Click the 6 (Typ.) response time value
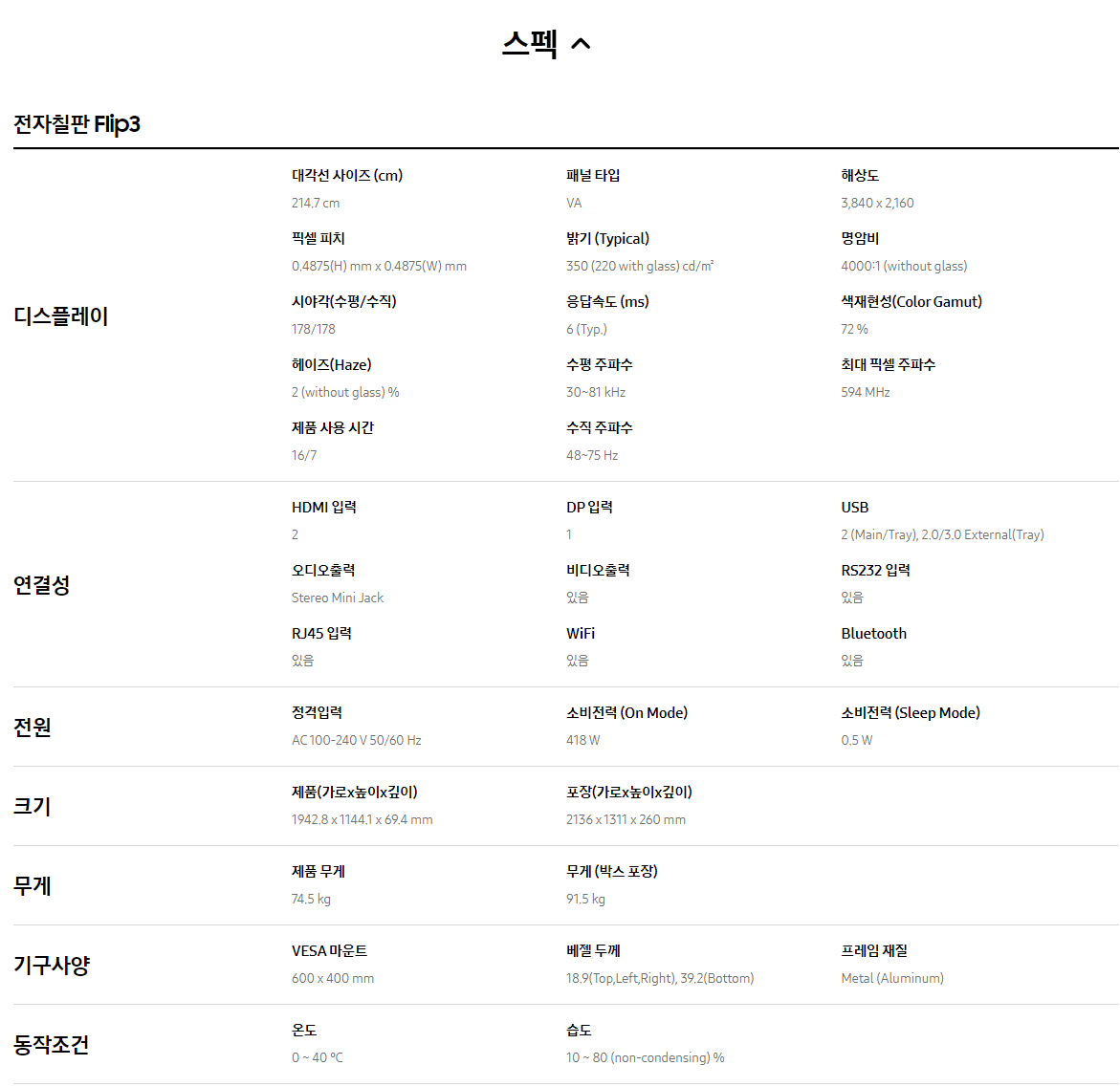This screenshot has width=1120, height=1087. 587,329
